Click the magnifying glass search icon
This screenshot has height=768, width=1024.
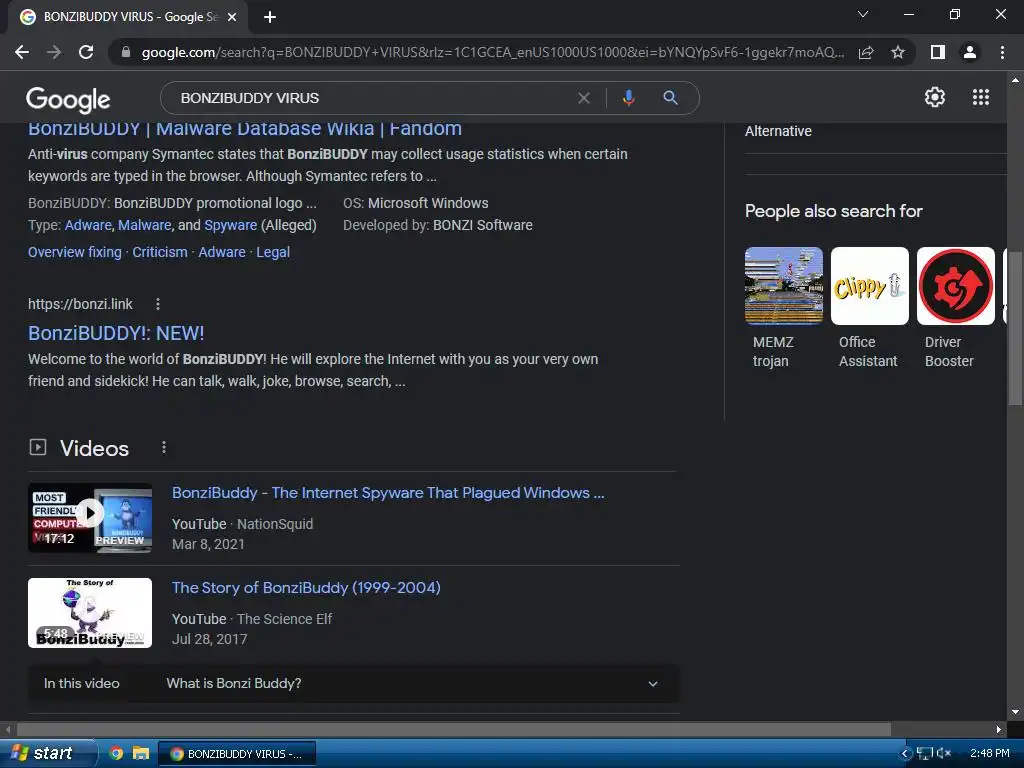670,98
